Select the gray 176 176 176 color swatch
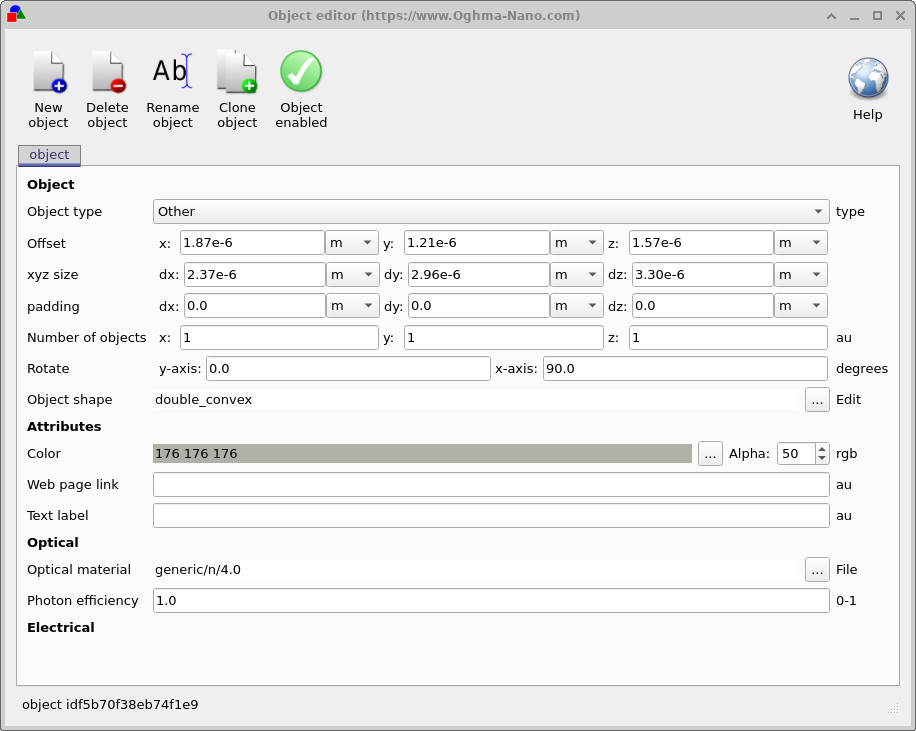This screenshot has height=731, width=916. click(420, 453)
